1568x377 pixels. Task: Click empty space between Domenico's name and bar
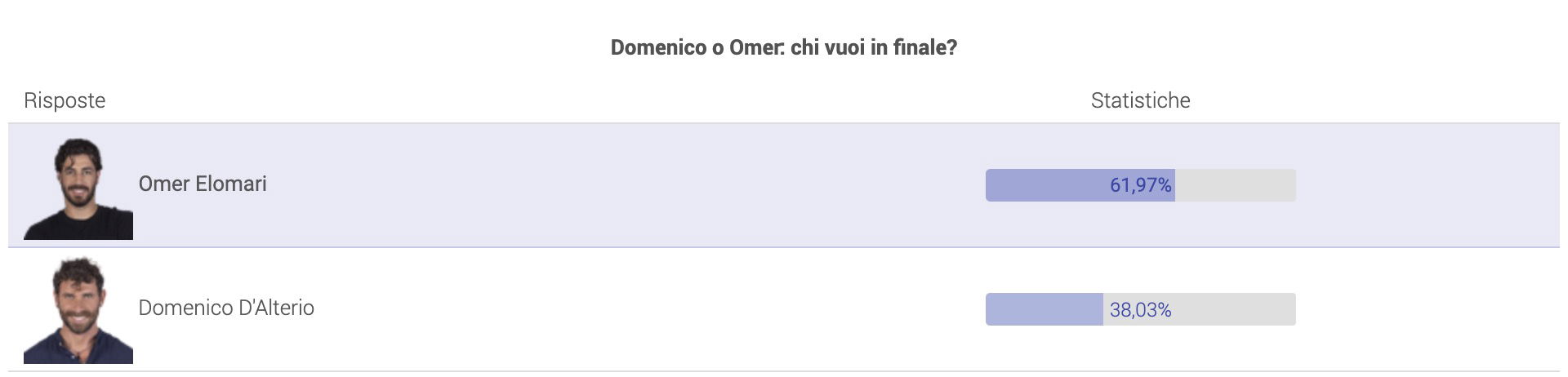pyautogui.click(x=645, y=310)
